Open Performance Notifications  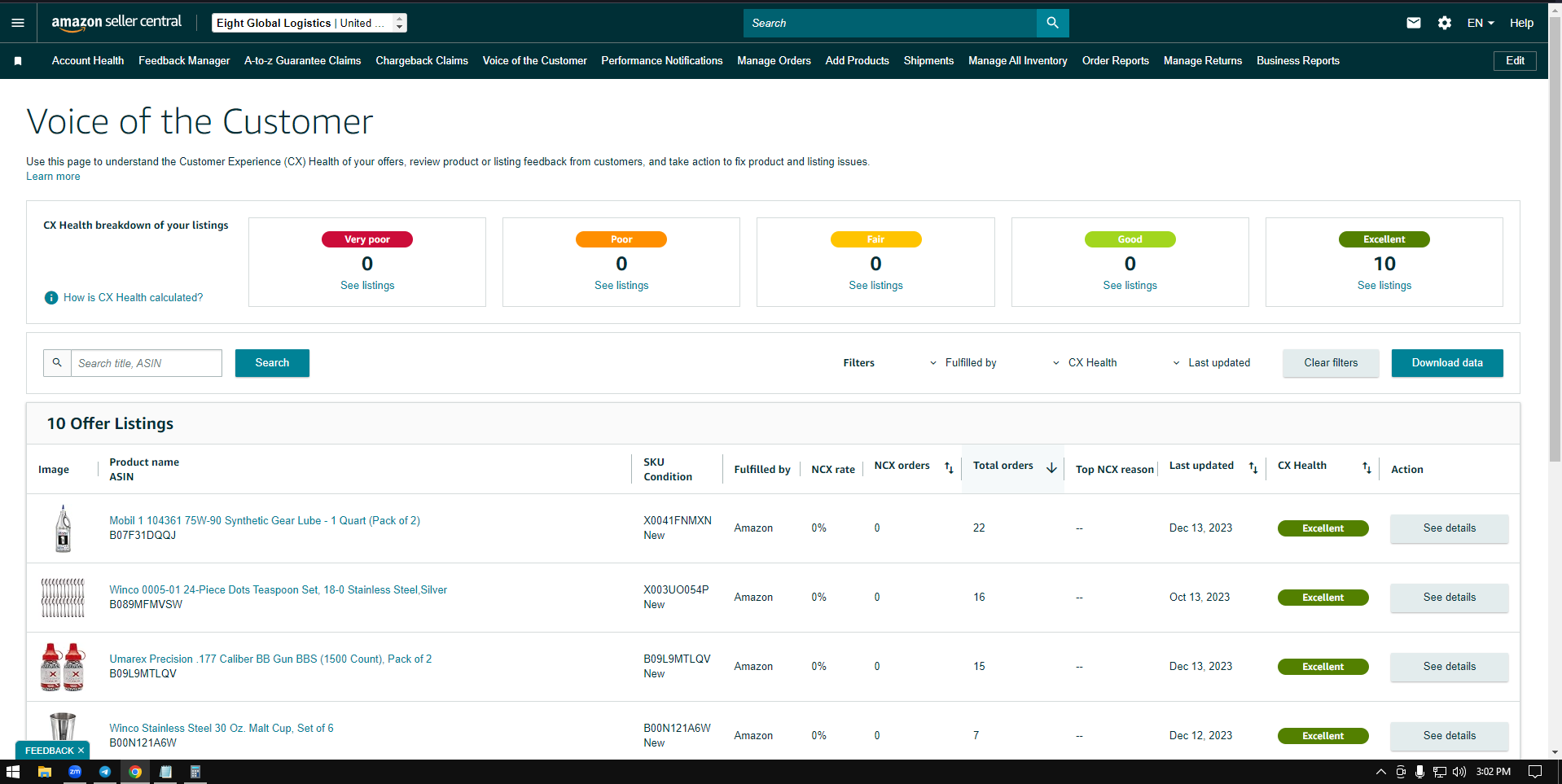[662, 61]
